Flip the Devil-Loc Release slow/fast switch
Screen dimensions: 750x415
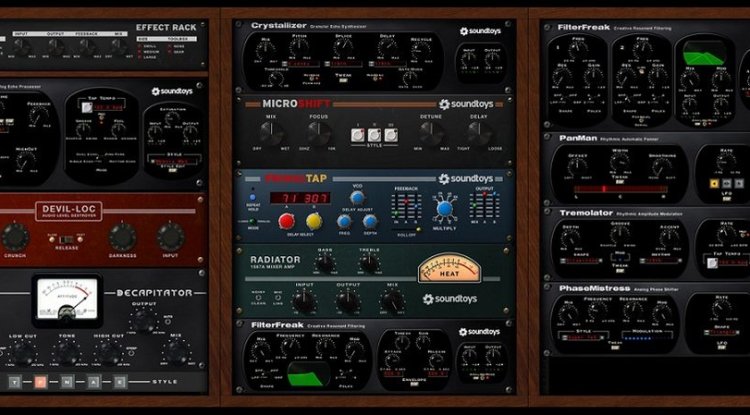click(66, 239)
